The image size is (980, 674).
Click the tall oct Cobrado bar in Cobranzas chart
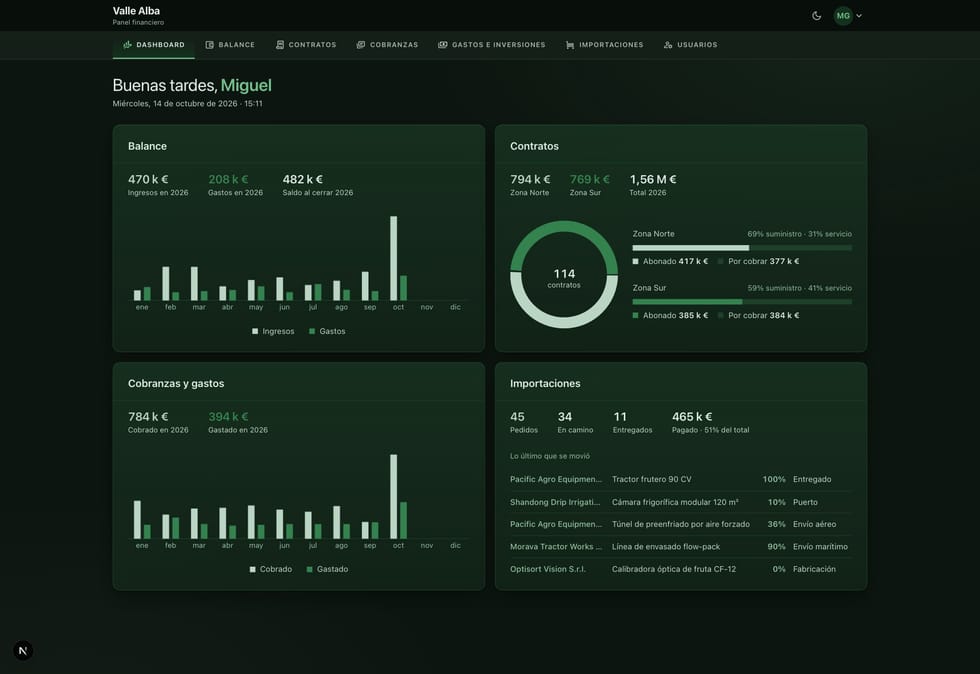tap(394, 496)
